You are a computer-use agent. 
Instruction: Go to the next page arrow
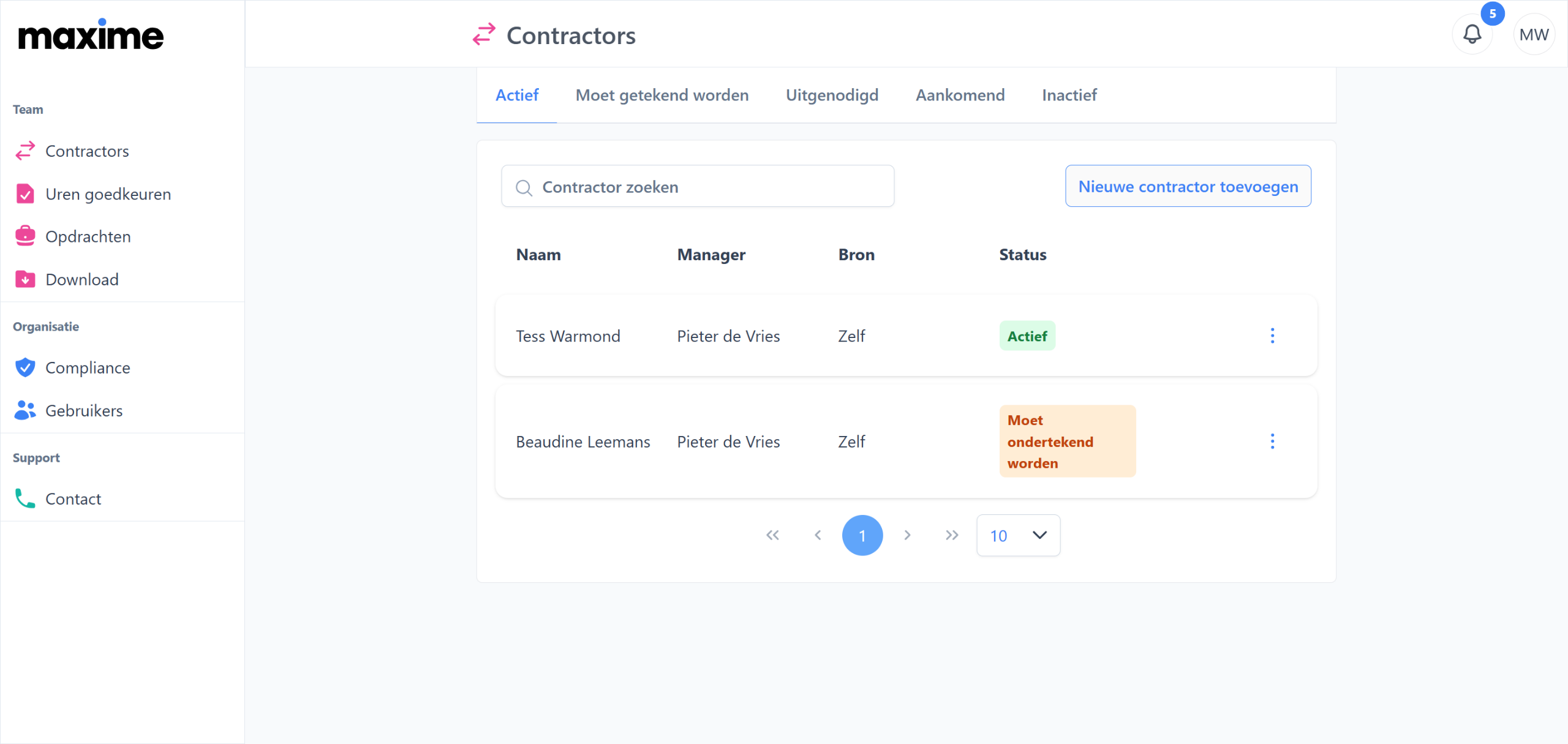point(907,536)
